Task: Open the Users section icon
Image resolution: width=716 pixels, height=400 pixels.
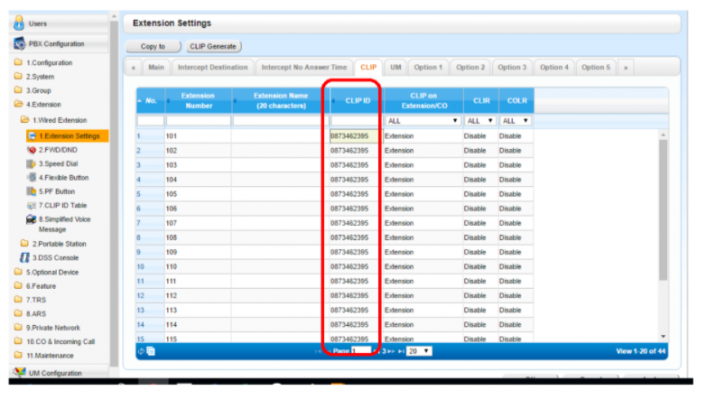Action: coord(19,22)
